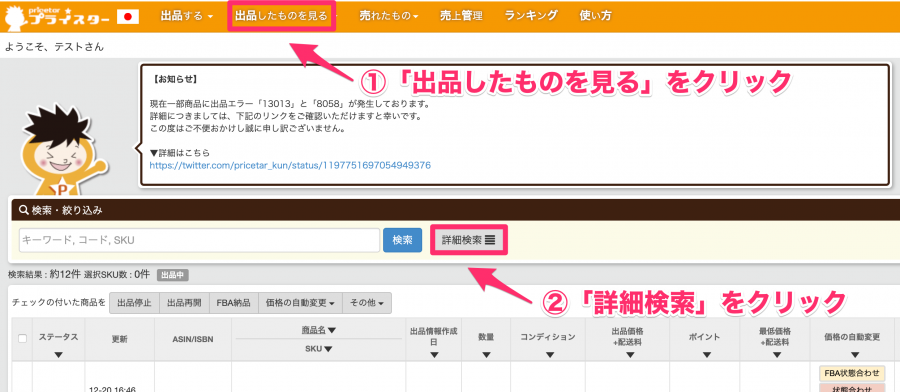Sort by 価格の自動変更 column header arrow
Screen dimensions: 900x392
pyautogui.click(x=855, y=355)
